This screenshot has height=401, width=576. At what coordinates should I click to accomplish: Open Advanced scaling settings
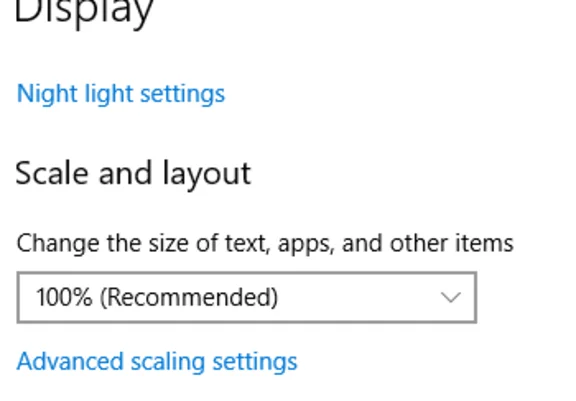click(157, 362)
